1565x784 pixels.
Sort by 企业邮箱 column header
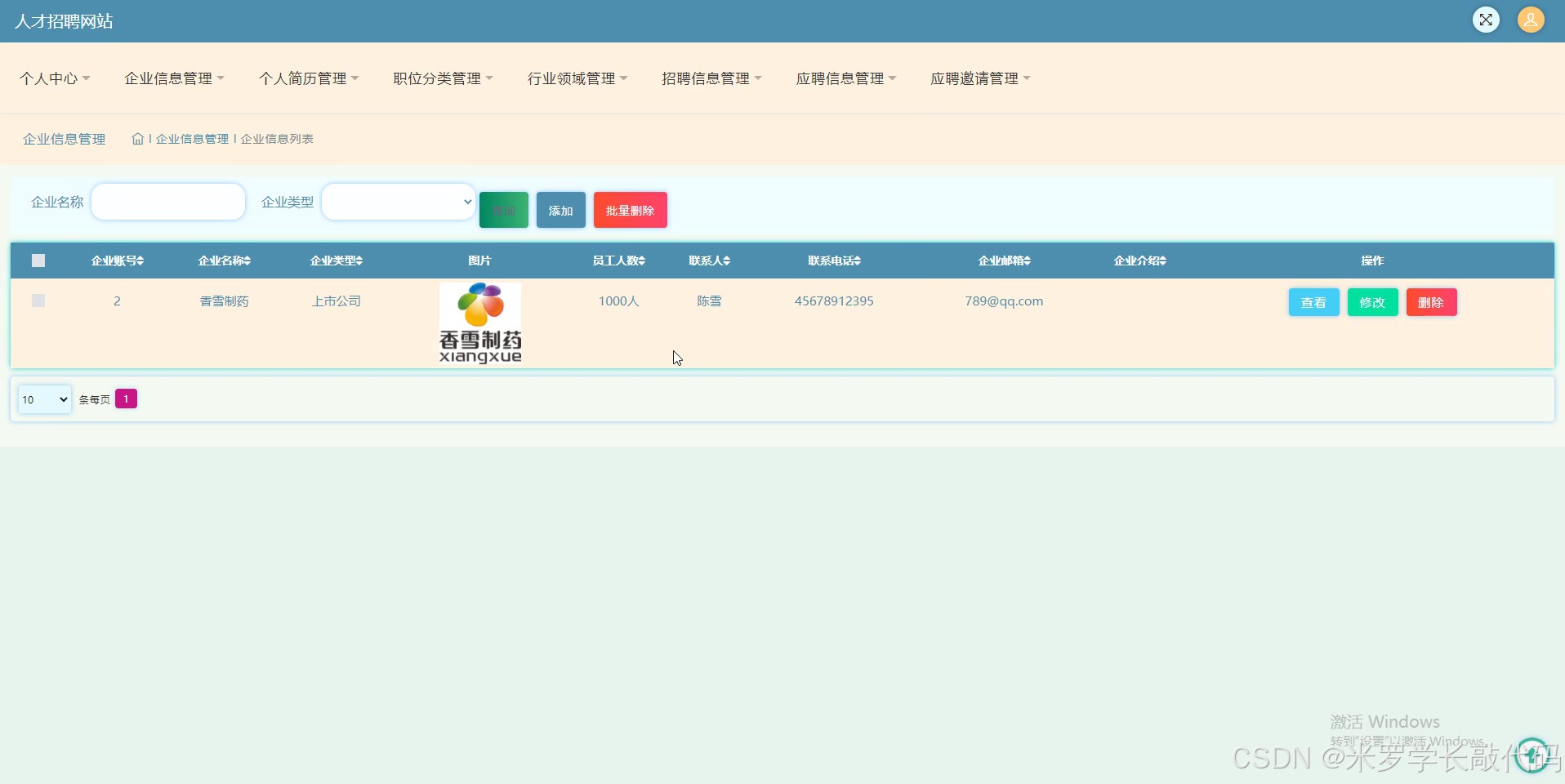pos(1004,261)
